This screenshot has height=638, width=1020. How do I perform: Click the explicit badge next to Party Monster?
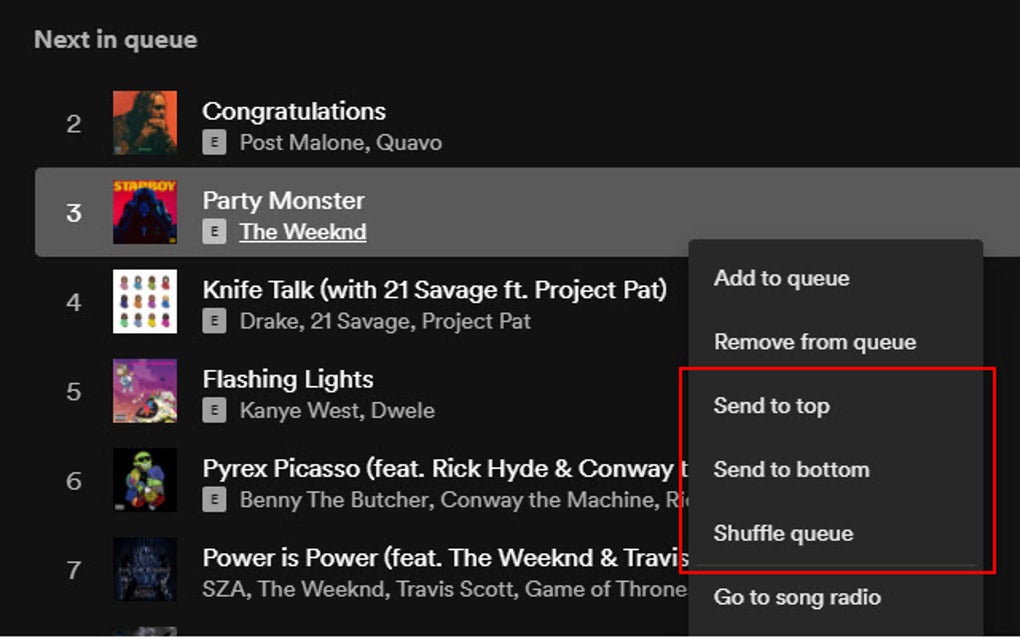pos(213,232)
